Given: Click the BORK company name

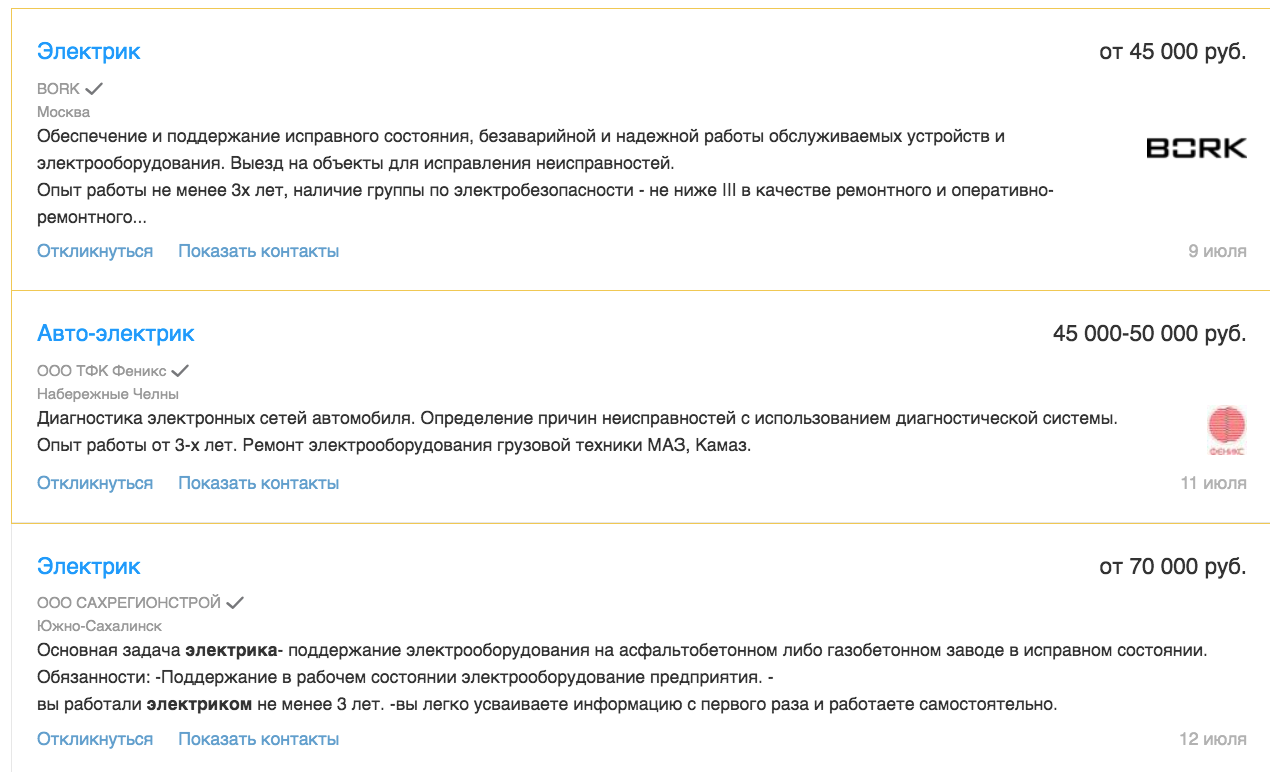Looking at the screenshot, I should (58, 89).
